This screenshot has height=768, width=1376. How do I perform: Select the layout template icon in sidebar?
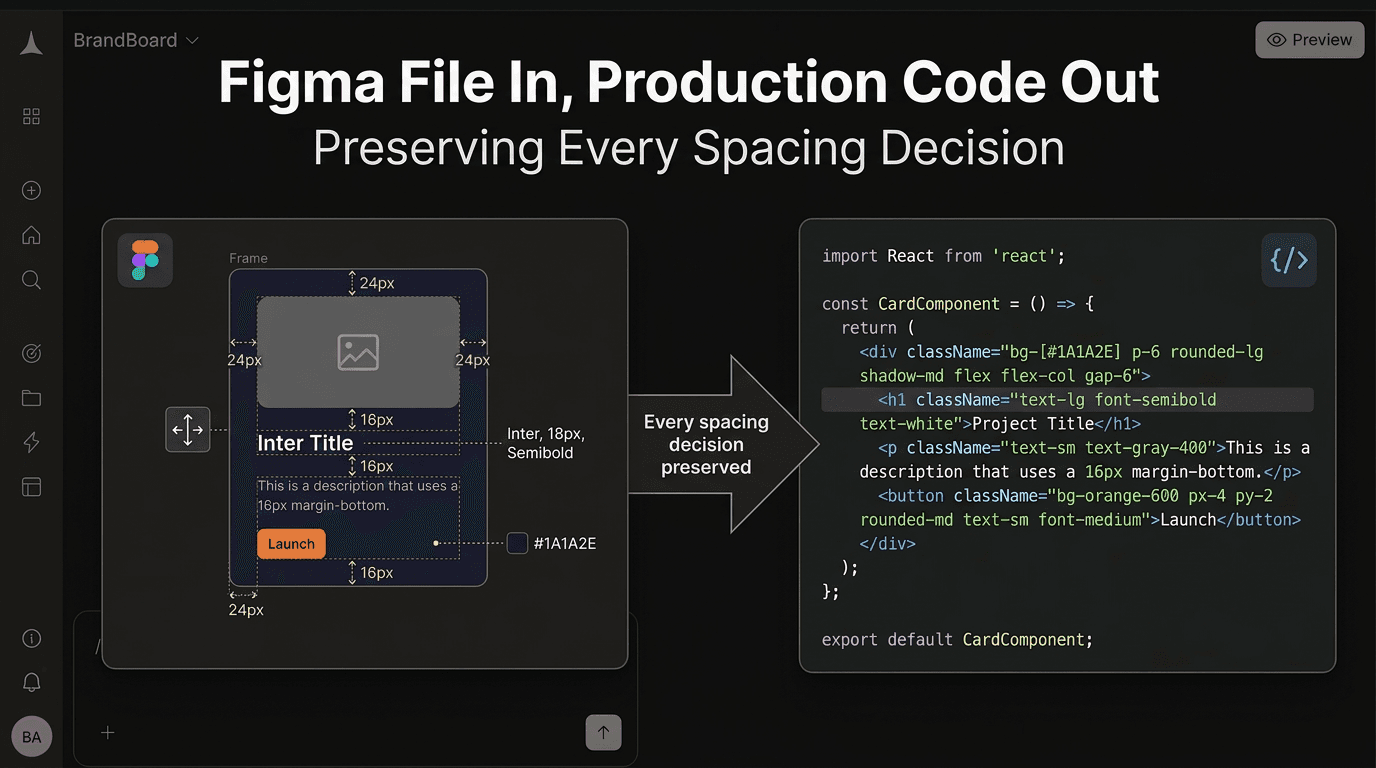[x=31, y=487]
